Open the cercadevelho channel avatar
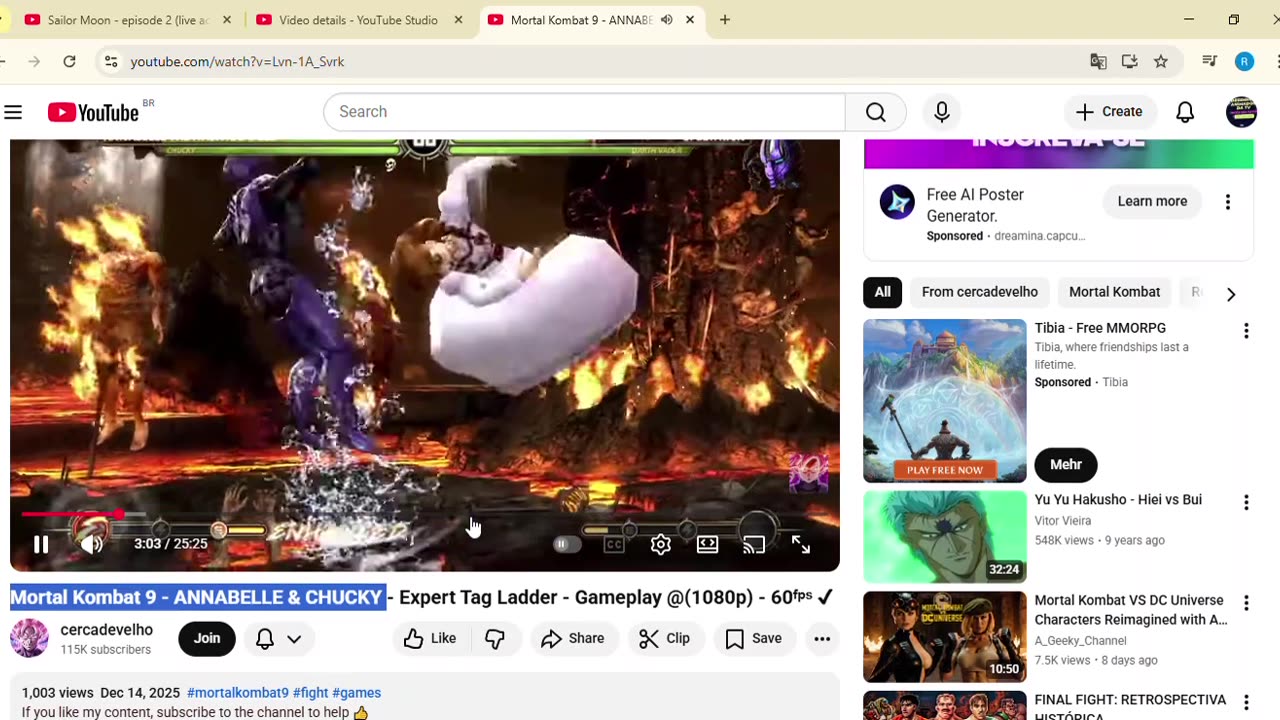The width and height of the screenshot is (1280, 720). coord(29,638)
